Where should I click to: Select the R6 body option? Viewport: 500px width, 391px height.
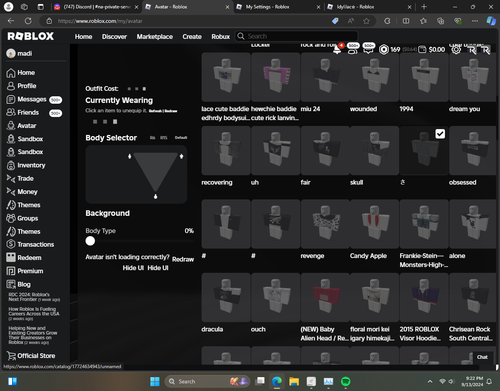coord(152,138)
